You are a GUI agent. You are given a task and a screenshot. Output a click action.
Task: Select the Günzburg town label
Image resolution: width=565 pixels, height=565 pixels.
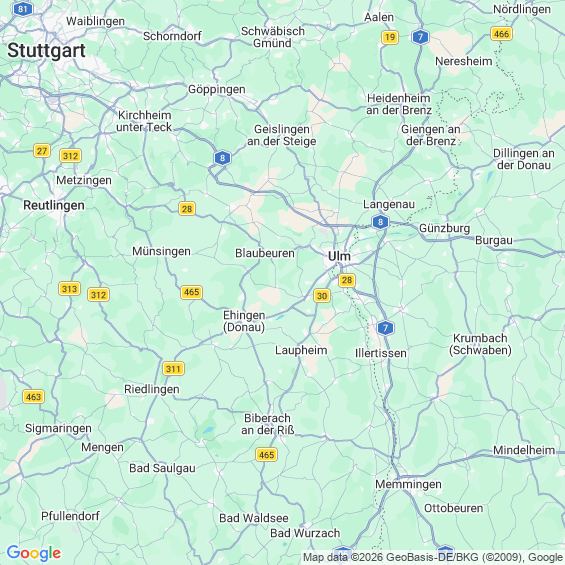pos(445,228)
